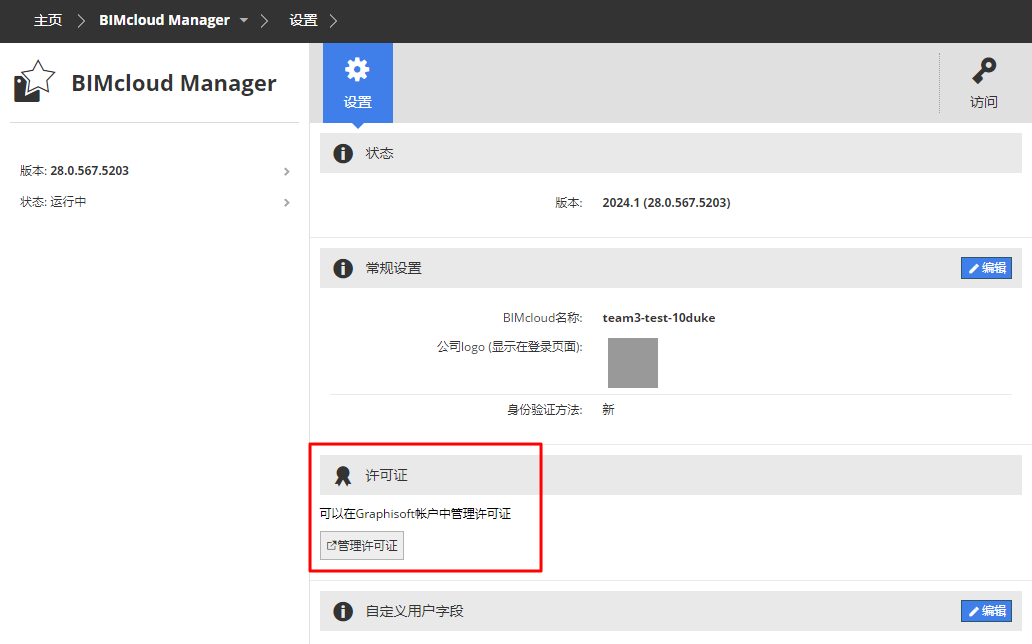Image resolution: width=1032 pixels, height=644 pixels.
Task: Click the 公司logo (显示在登录页面): label
Action: tap(509, 347)
